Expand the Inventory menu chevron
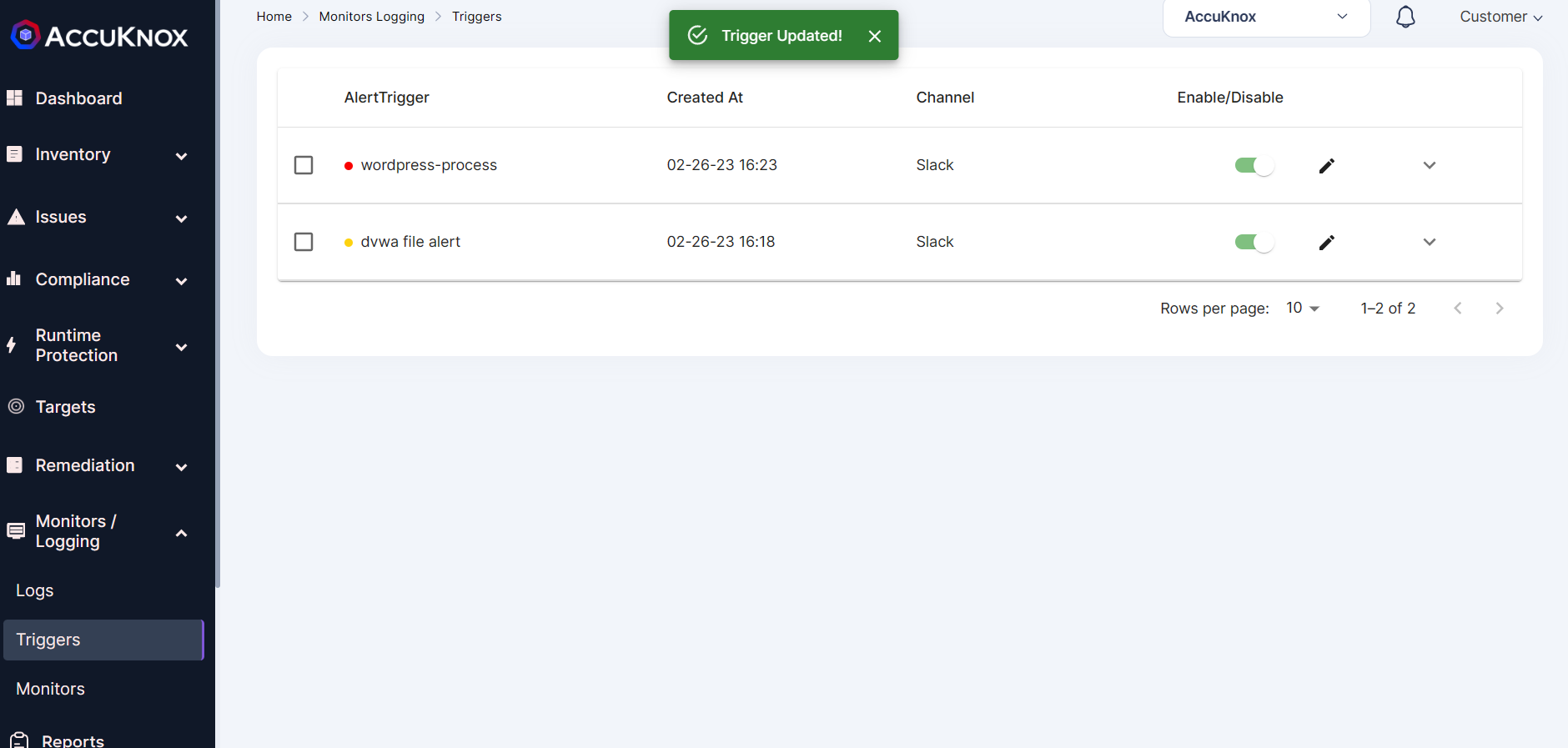 tap(181, 156)
